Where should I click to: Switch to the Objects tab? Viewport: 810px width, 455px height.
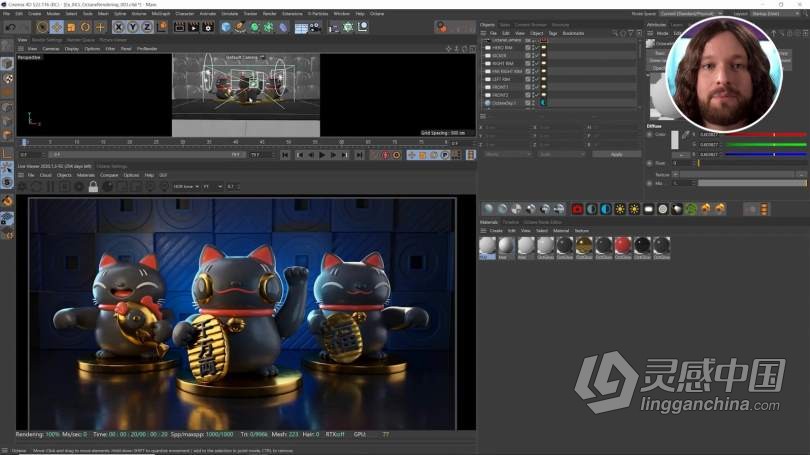click(x=487, y=25)
